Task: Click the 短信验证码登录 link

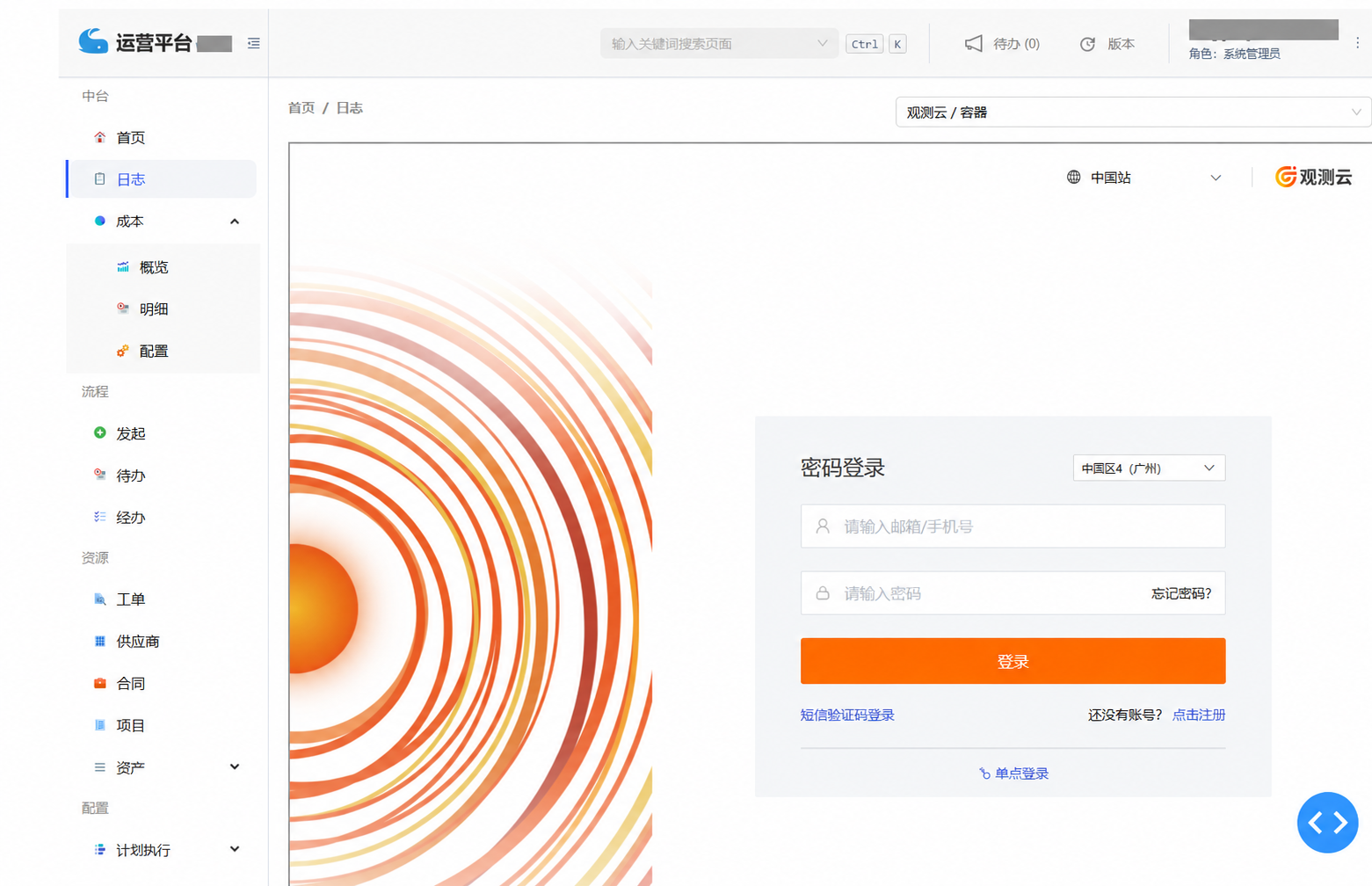Action: point(847,715)
